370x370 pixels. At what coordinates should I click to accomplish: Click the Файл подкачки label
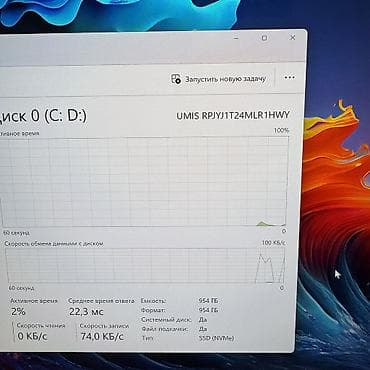164,329
